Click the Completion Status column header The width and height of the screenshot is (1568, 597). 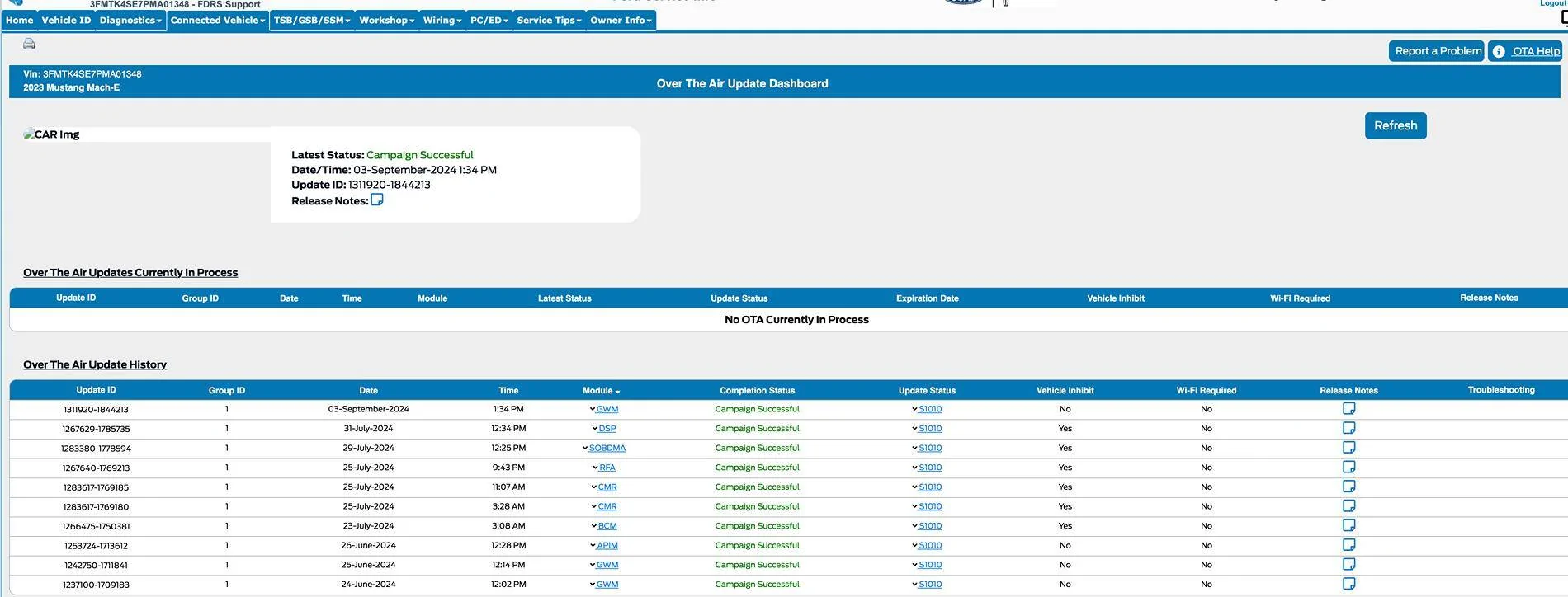click(x=757, y=391)
